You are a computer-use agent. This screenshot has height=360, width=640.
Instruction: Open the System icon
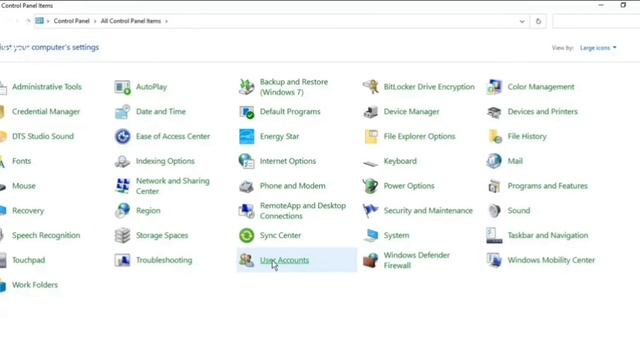pos(371,236)
